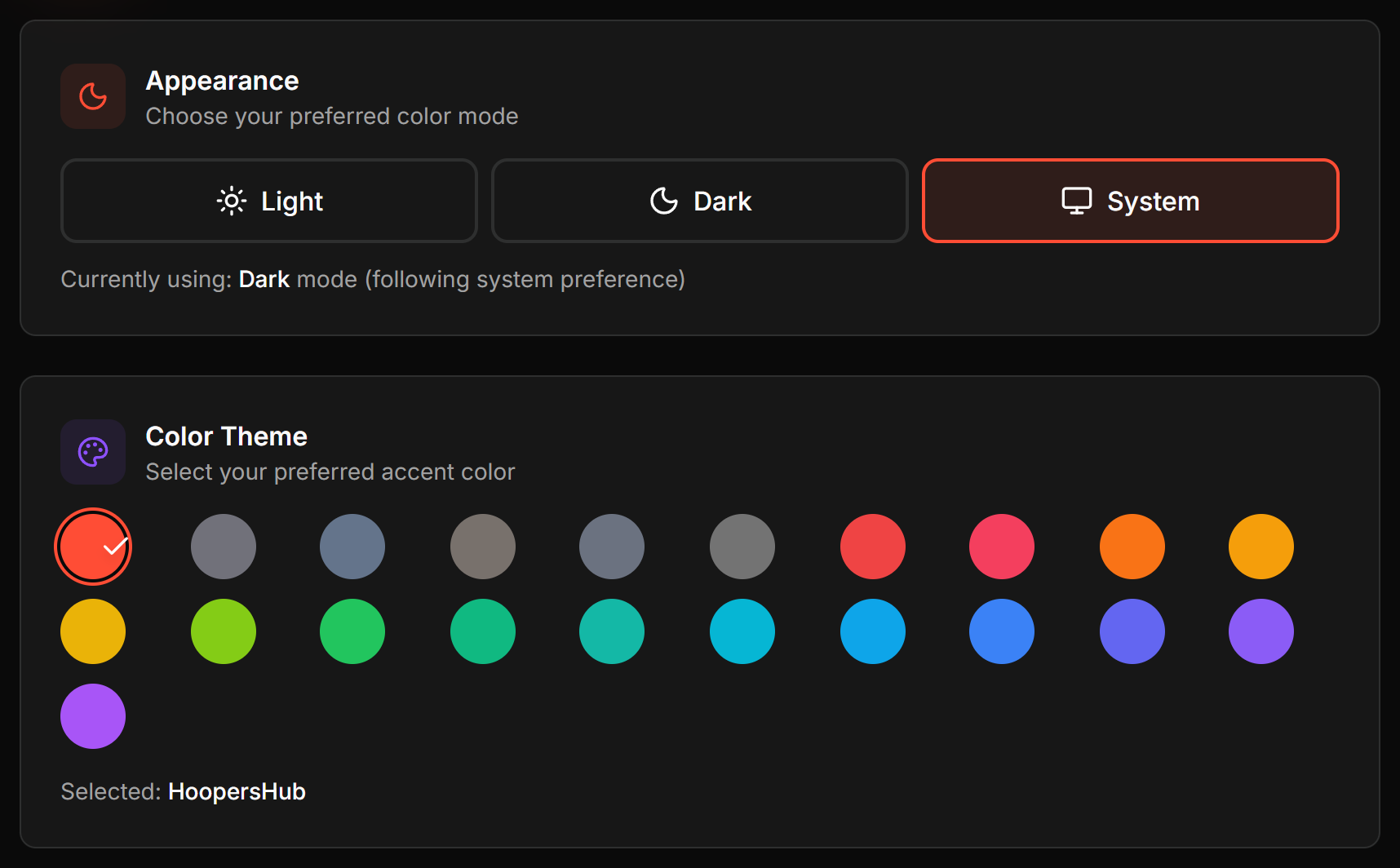Image resolution: width=1400 pixels, height=868 pixels.
Task: Select the red accent color swatch
Action: (x=873, y=547)
